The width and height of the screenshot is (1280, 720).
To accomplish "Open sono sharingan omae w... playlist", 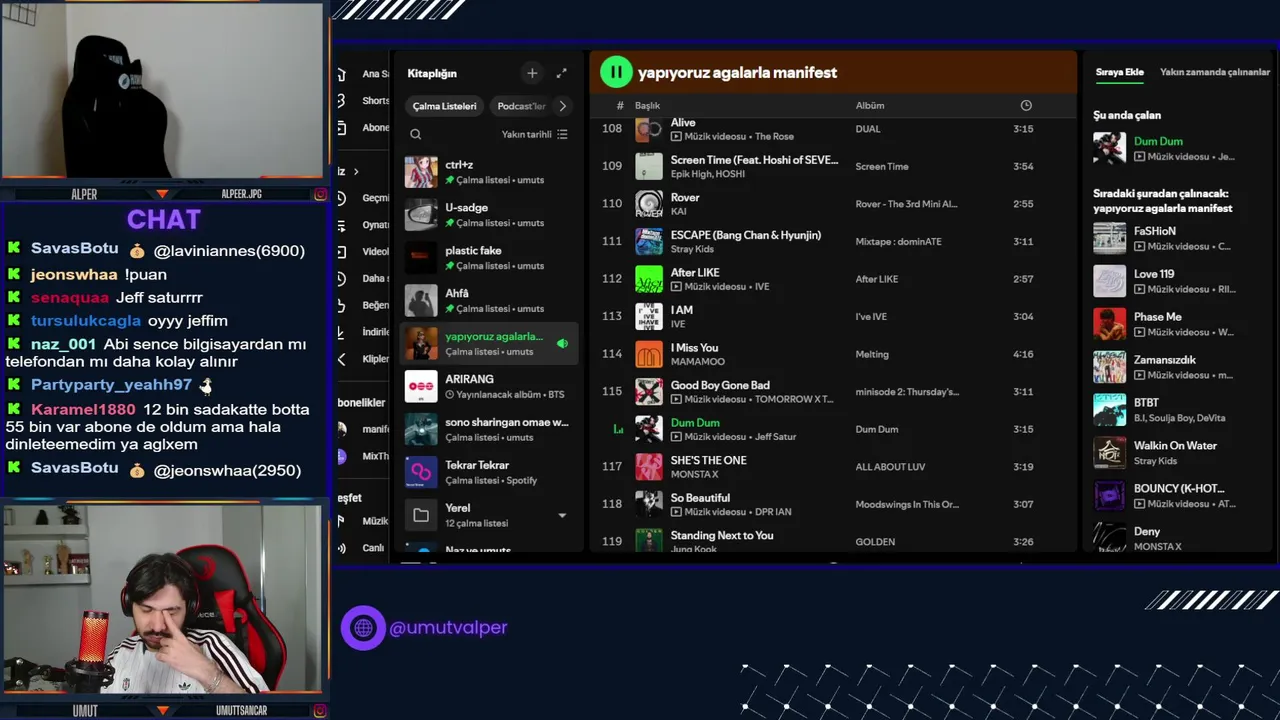I will (x=487, y=429).
